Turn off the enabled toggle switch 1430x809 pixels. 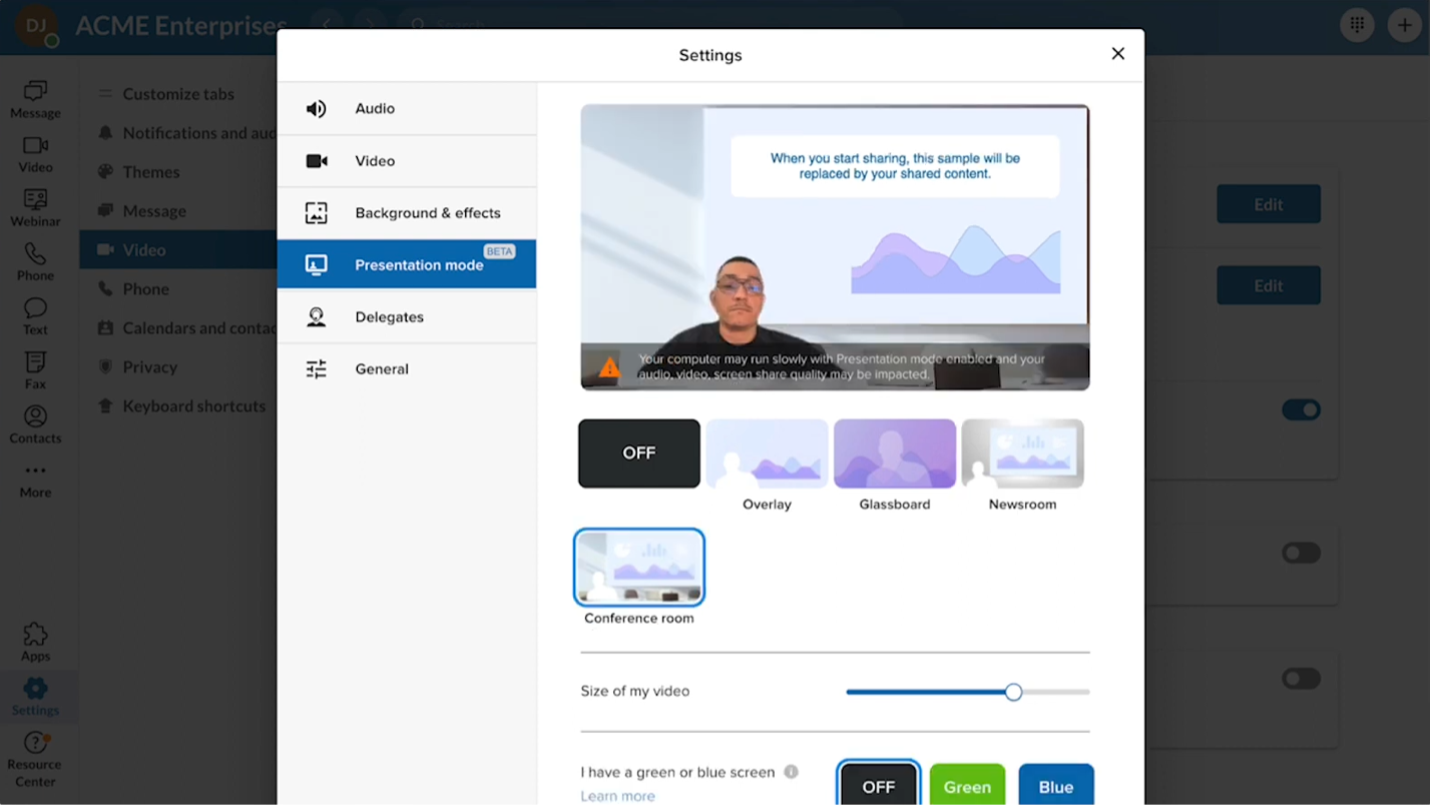pos(1301,409)
